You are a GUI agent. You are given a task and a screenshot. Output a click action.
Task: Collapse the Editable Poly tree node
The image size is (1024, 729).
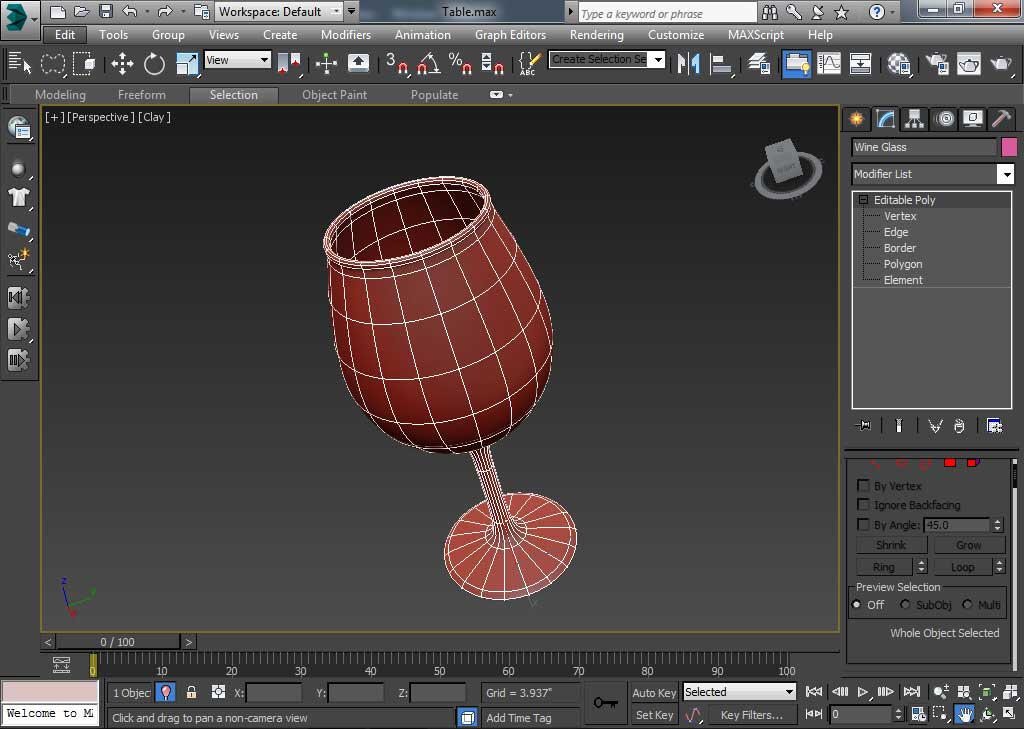864,200
